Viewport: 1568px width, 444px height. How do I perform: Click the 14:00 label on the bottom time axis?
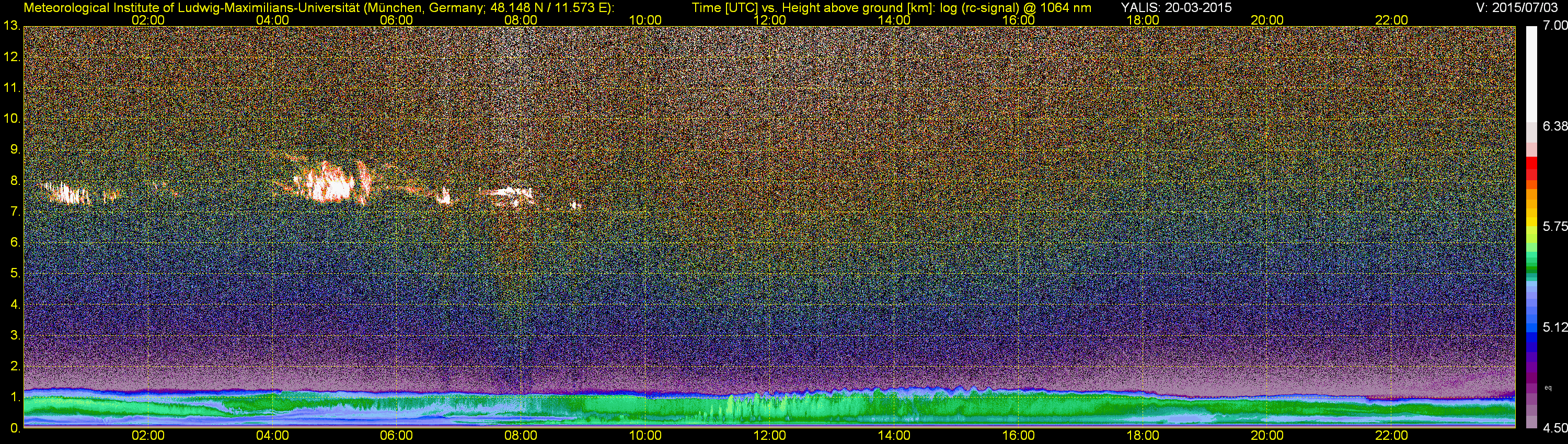coord(894,436)
